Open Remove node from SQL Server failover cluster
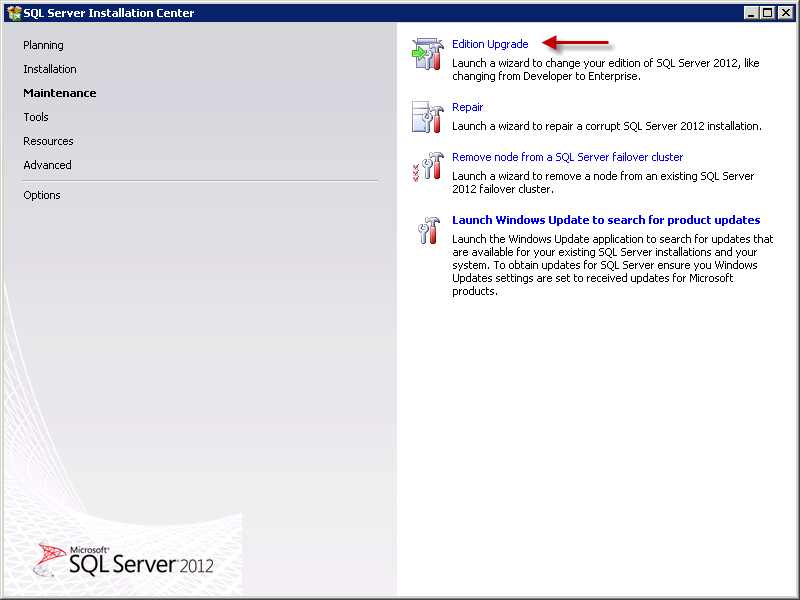The width and height of the screenshot is (800, 600). pyautogui.click(x=567, y=157)
